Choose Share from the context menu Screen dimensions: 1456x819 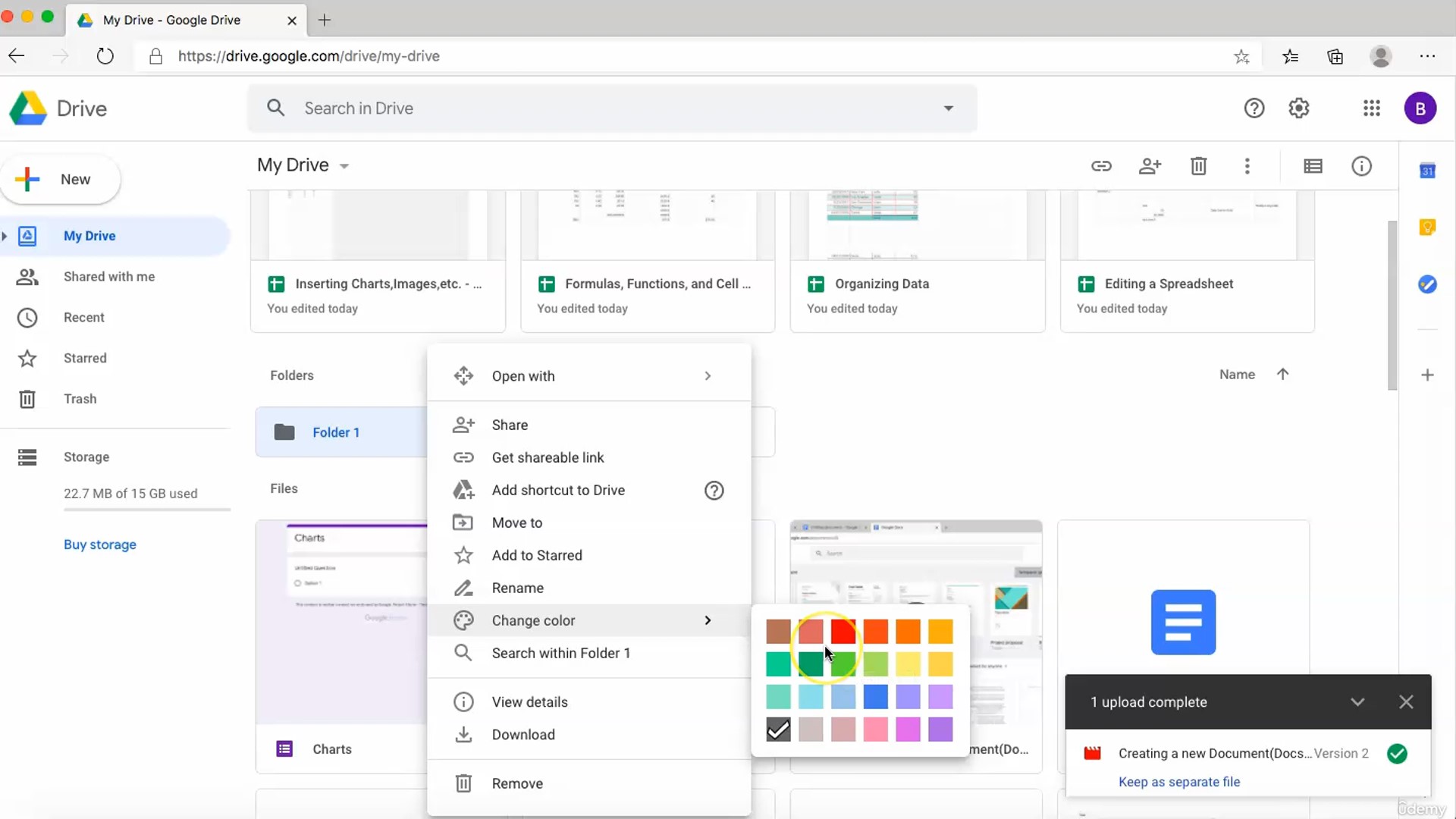pyautogui.click(x=589, y=425)
